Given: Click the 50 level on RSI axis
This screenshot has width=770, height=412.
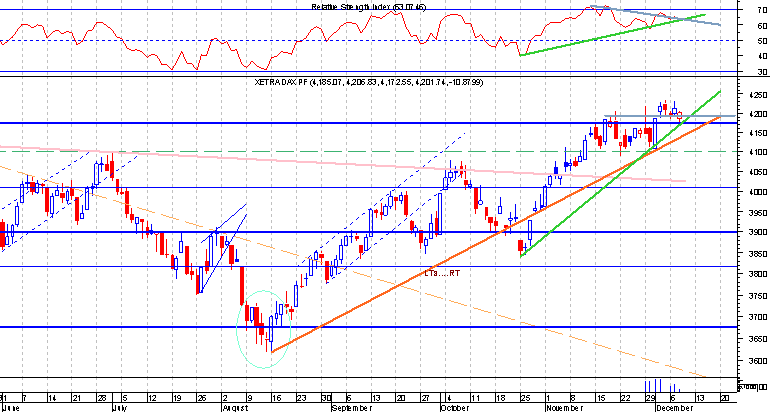Looking at the screenshot, I should 763,41.
